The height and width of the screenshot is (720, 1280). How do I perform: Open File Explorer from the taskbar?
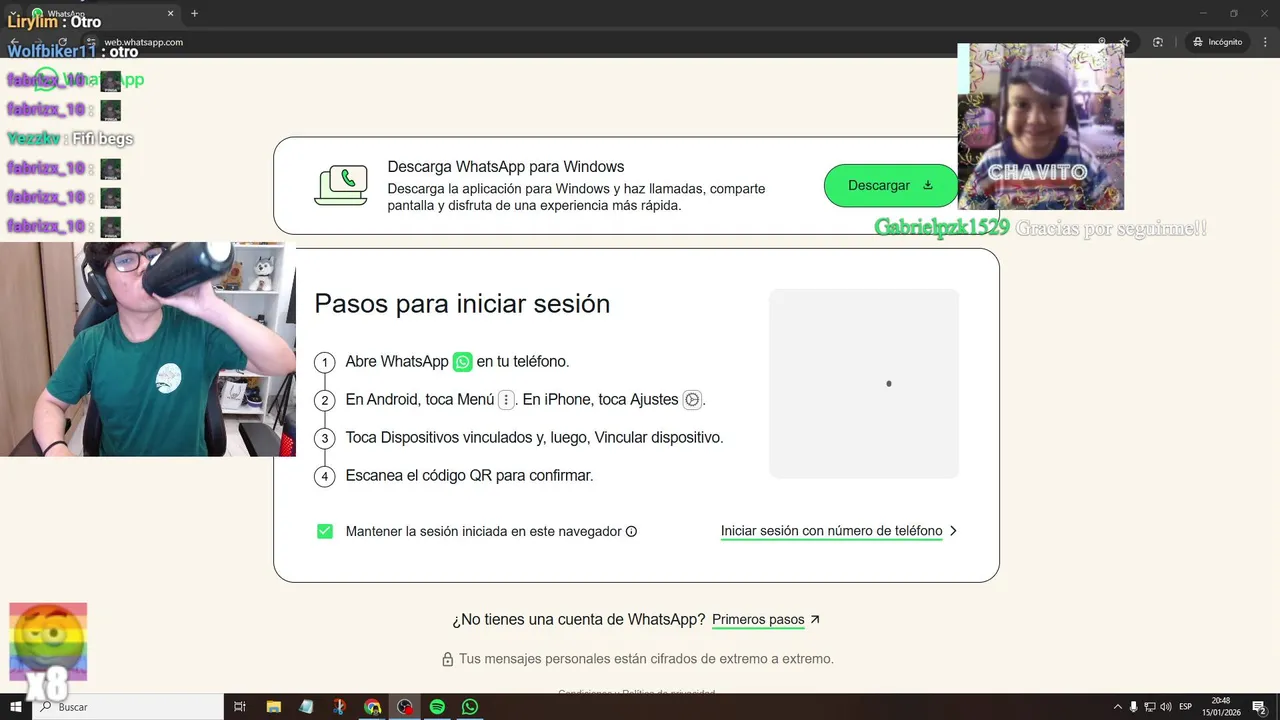coord(273,707)
